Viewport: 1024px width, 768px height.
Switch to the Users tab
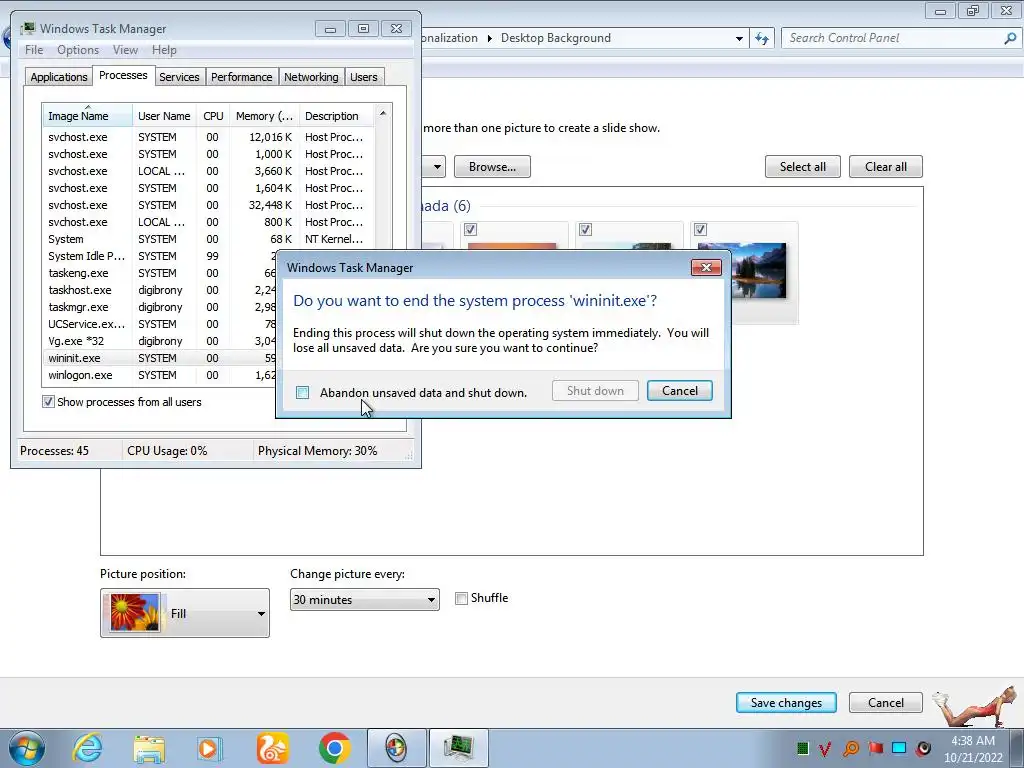pyautogui.click(x=363, y=77)
